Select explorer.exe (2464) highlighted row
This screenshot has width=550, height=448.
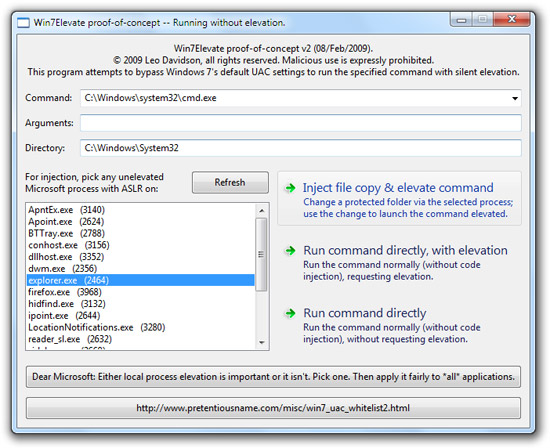pyautogui.click(x=141, y=280)
